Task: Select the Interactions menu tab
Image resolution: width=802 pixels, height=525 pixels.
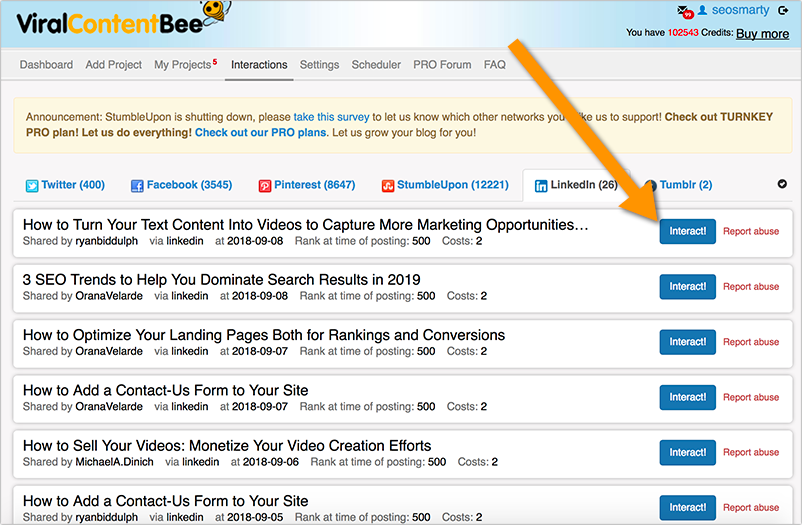Action: [259, 65]
